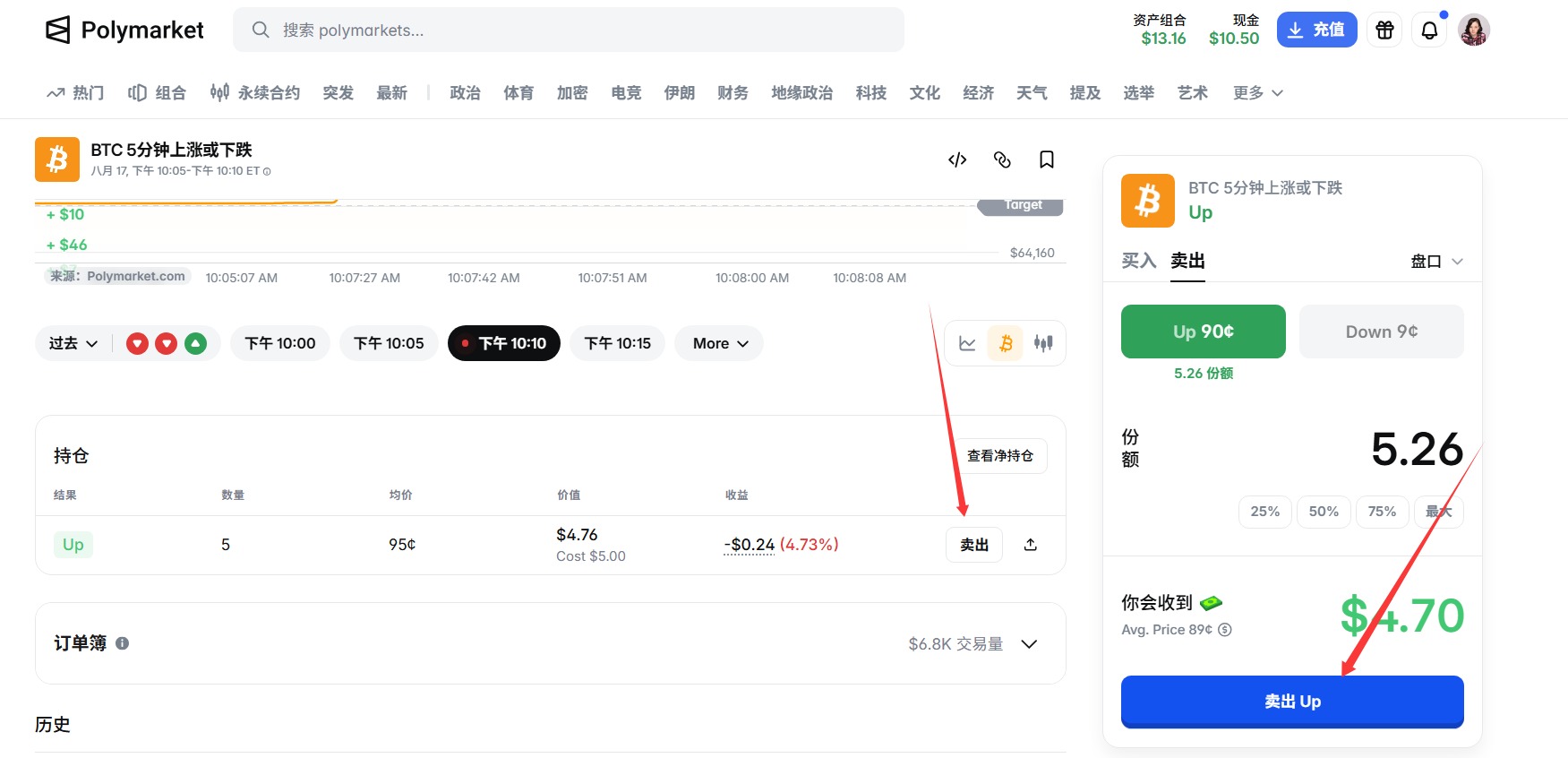This screenshot has width=1568, height=758.
Task: Choose the Down 9¢ outcome
Action: click(x=1382, y=332)
